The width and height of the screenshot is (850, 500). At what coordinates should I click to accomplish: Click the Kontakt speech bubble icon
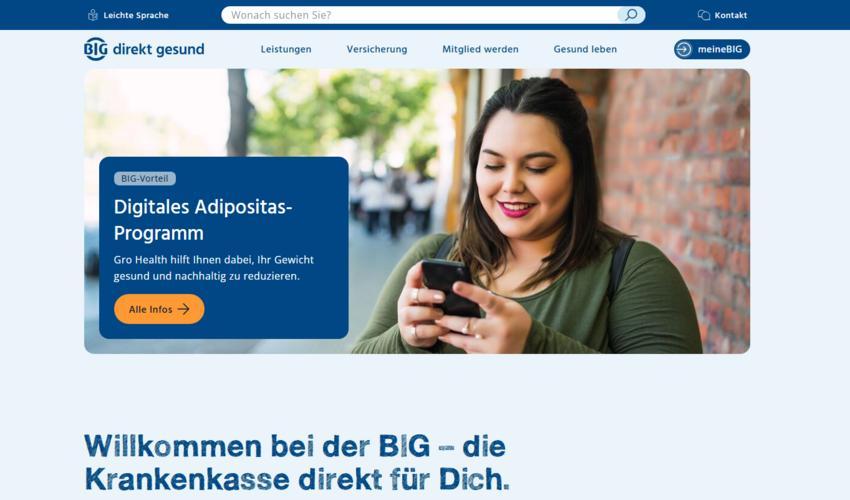click(x=704, y=15)
